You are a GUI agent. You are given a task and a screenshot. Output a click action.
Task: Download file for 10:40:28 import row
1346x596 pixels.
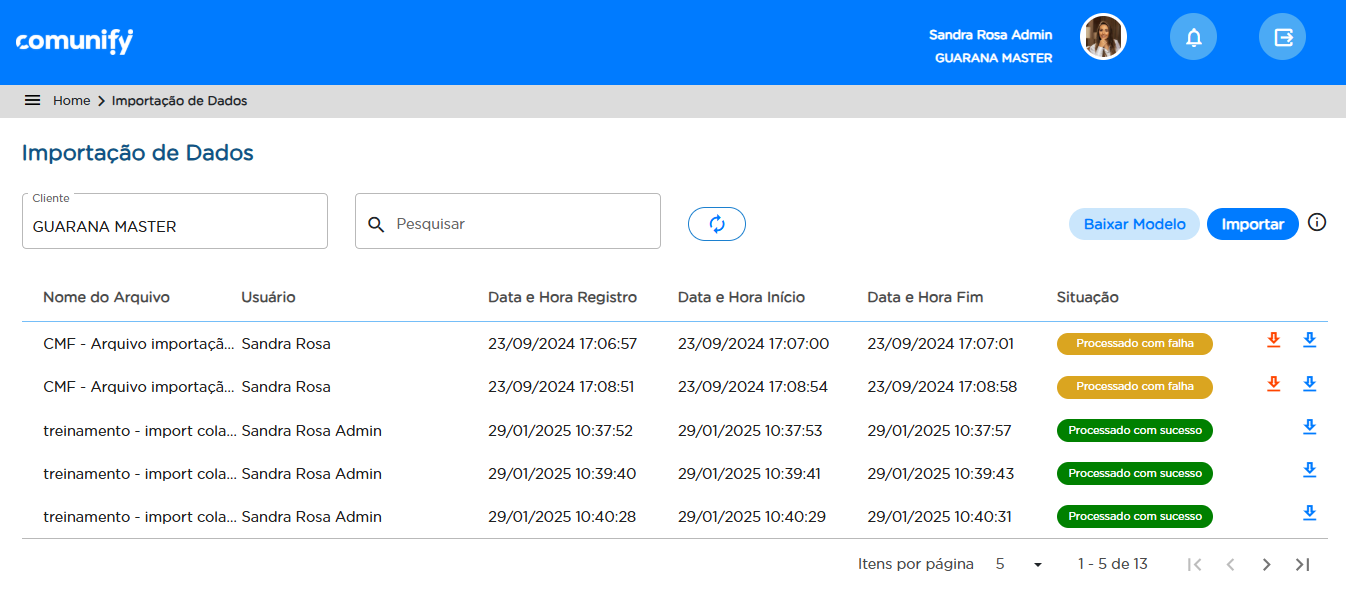coord(1309,513)
